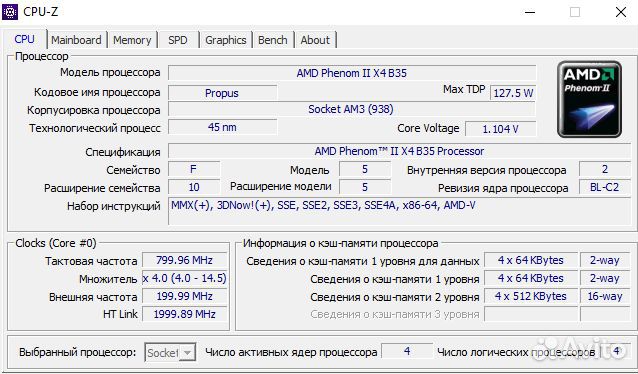This screenshot has width=638, height=374.
Task: Click the core revision value BL-C2
Action: click(605, 187)
